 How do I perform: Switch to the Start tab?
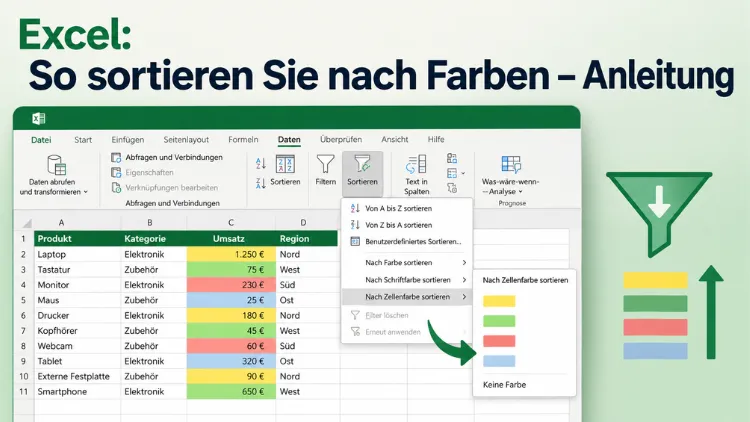[83, 140]
